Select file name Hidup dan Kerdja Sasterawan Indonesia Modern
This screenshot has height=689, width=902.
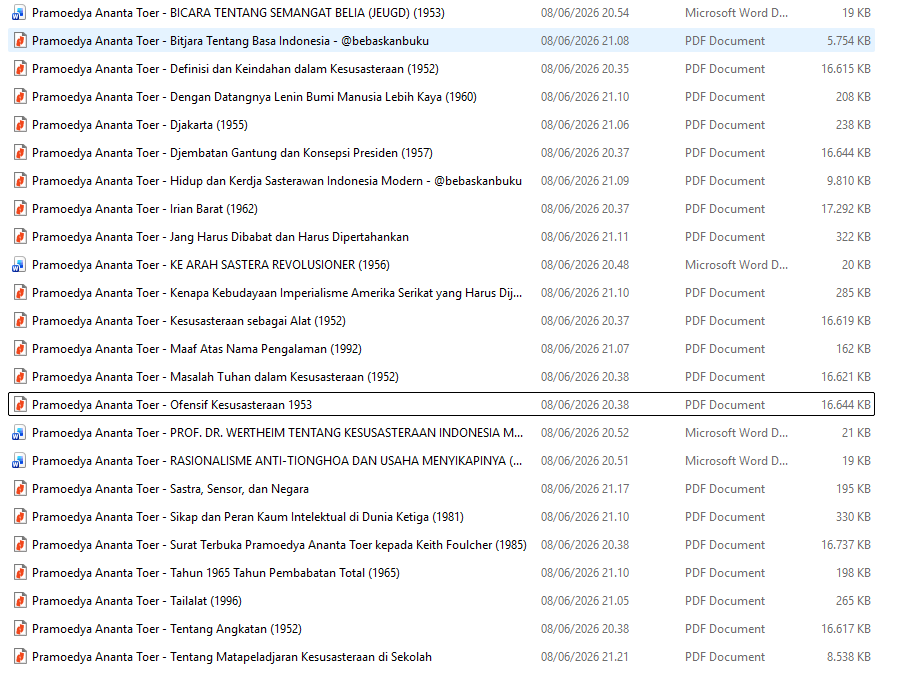[277, 181]
